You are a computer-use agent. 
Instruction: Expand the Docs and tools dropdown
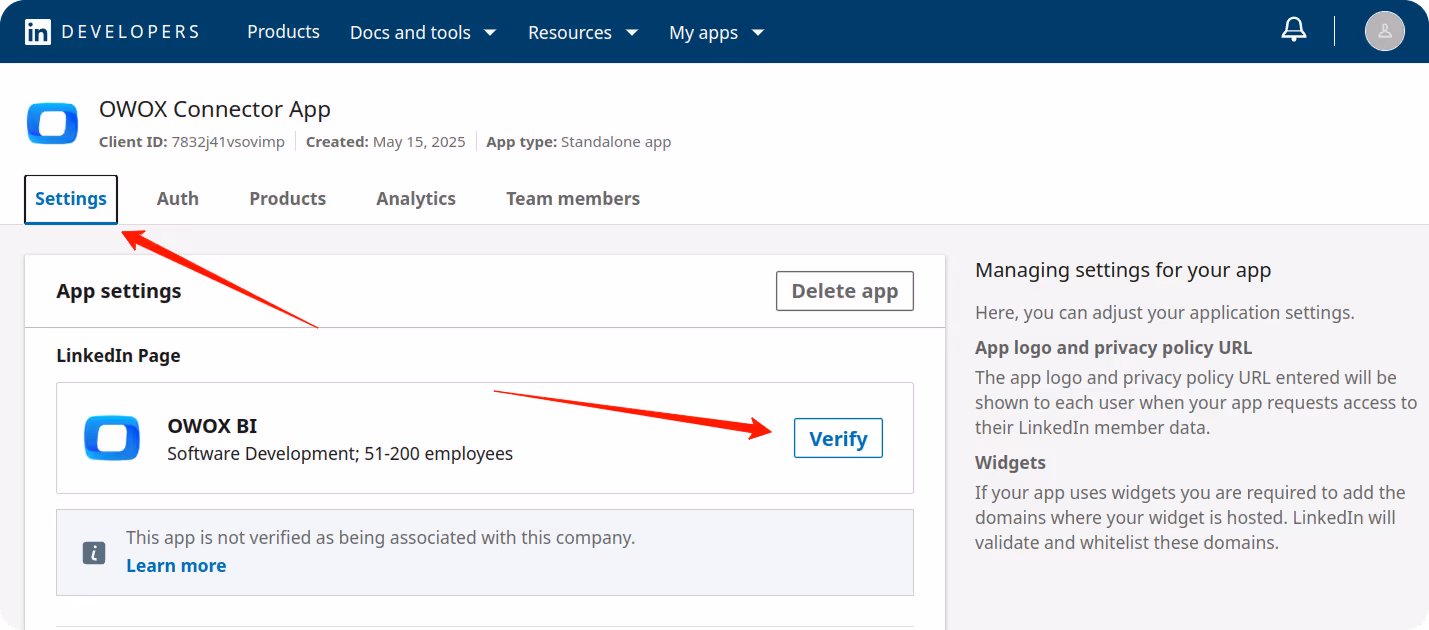tap(422, 32)
